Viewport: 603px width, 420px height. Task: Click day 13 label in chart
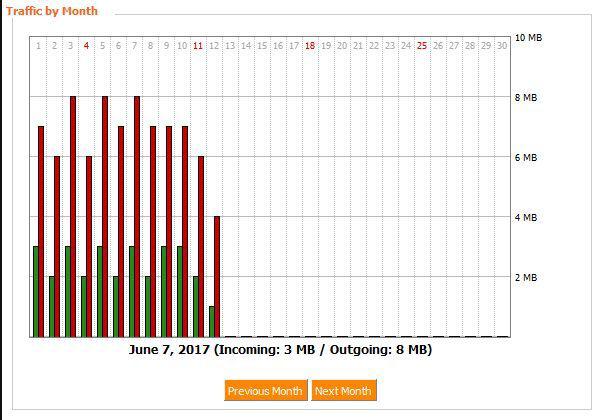(230, 46)
